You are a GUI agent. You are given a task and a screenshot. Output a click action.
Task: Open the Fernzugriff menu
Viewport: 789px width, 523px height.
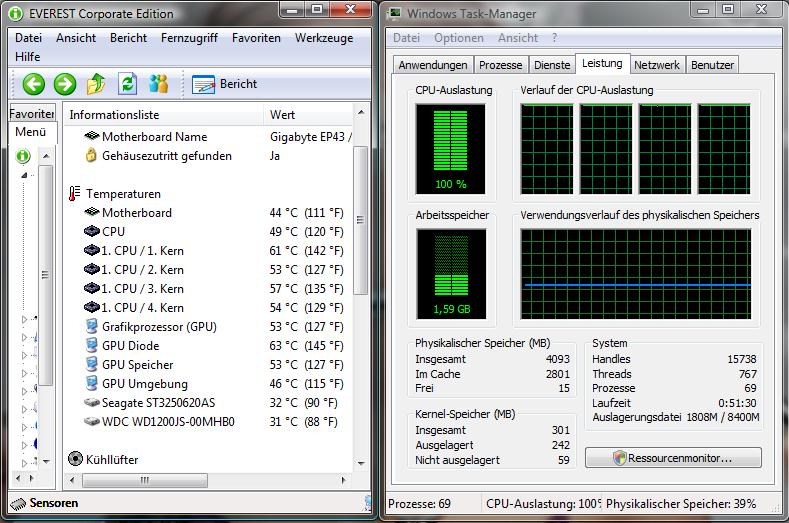coord(189,38)
